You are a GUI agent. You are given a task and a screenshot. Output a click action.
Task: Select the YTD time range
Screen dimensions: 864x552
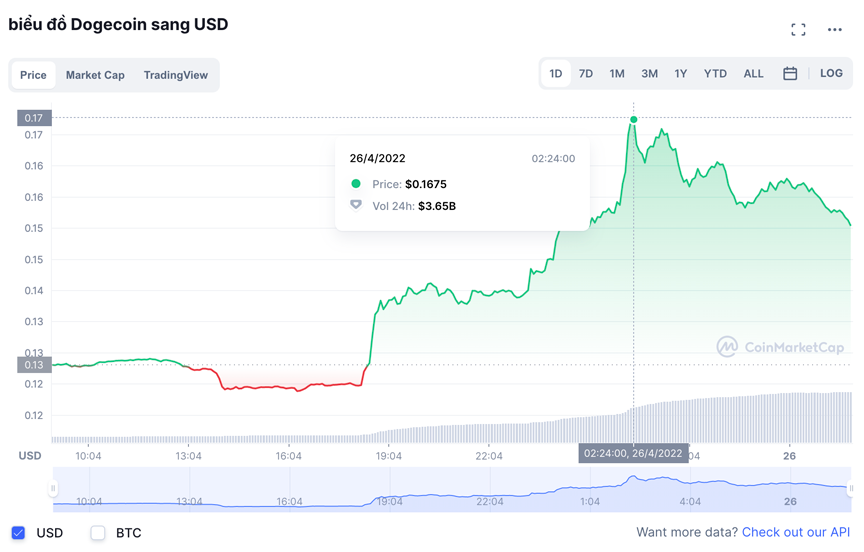(715, 73)
